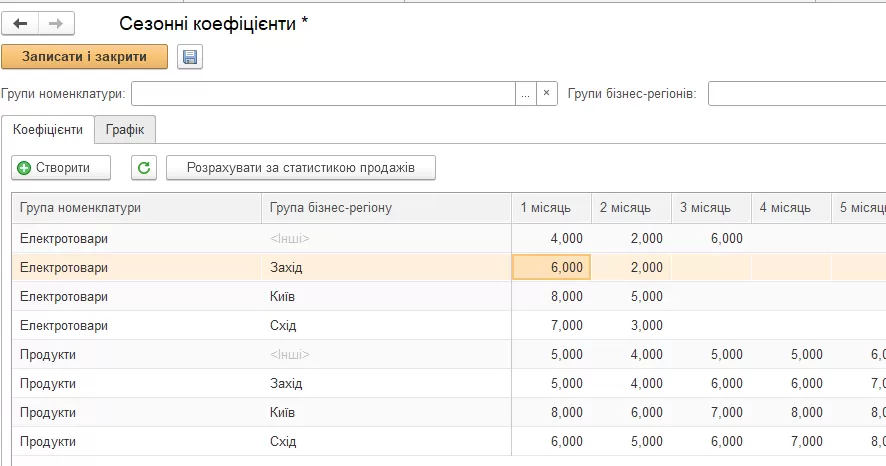
Task: Select the Продукти Захід region cell
Action: tap(386, 384)
